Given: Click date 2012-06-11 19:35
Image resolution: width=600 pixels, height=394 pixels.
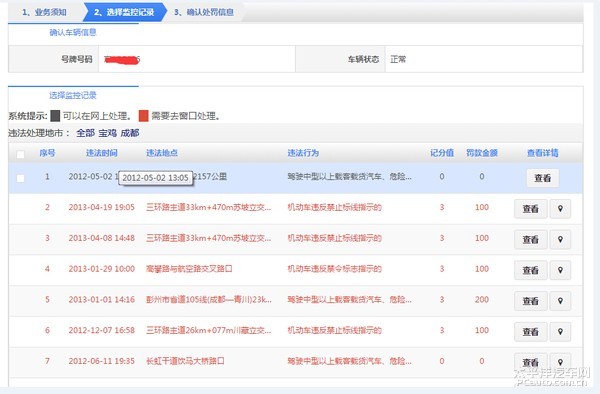Looking at the screenshot, I should pyautogui.click(x=102, y=361).
